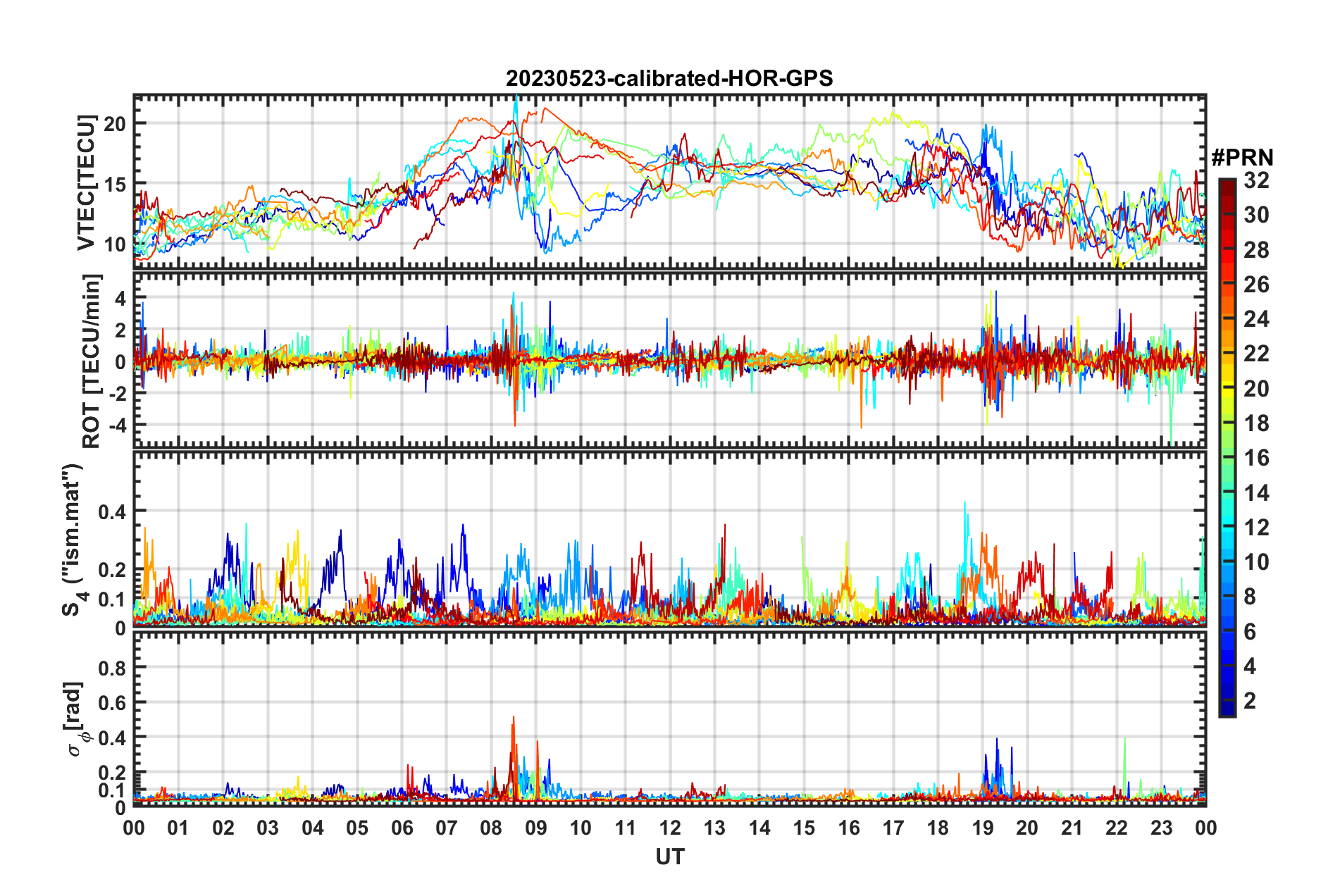The height and width of the screenshot is (896, 1340).
Task: Click the 07 hour tick label
Action: tap(447, 828)
